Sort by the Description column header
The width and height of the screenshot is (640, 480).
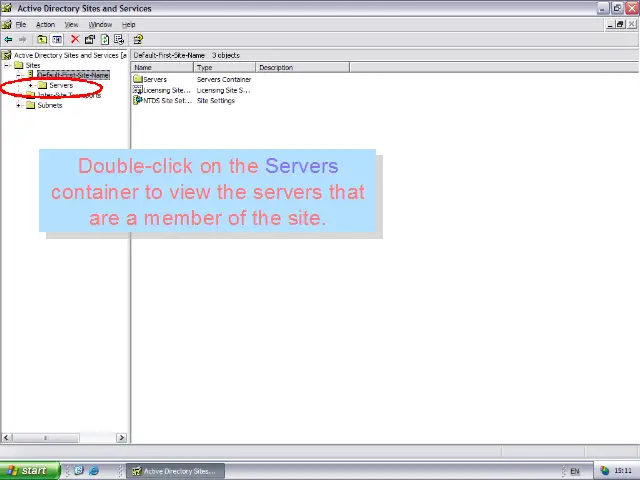[x=302, y=67]
